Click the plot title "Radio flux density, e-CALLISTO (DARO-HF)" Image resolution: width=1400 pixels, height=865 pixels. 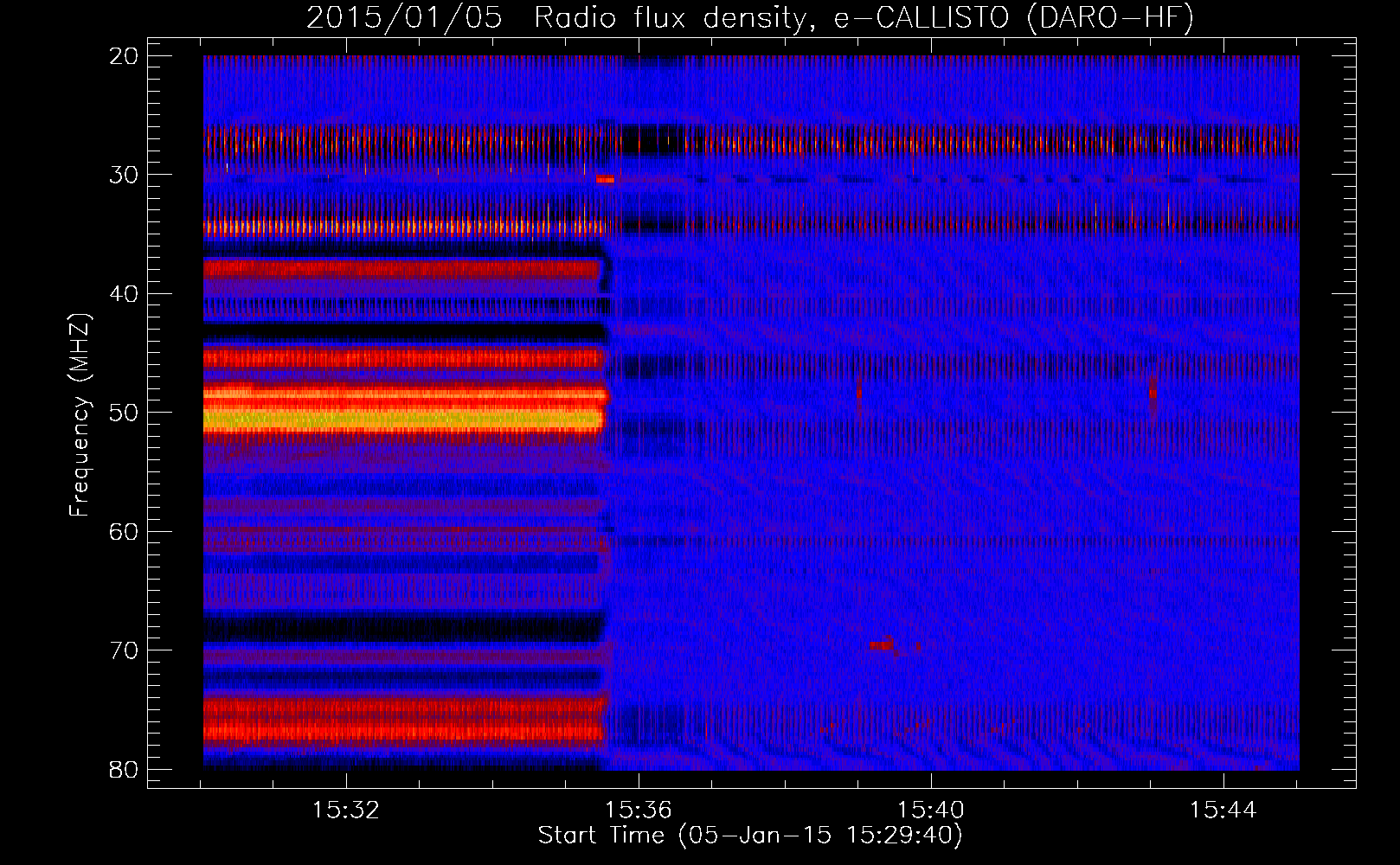pos(864,17)
